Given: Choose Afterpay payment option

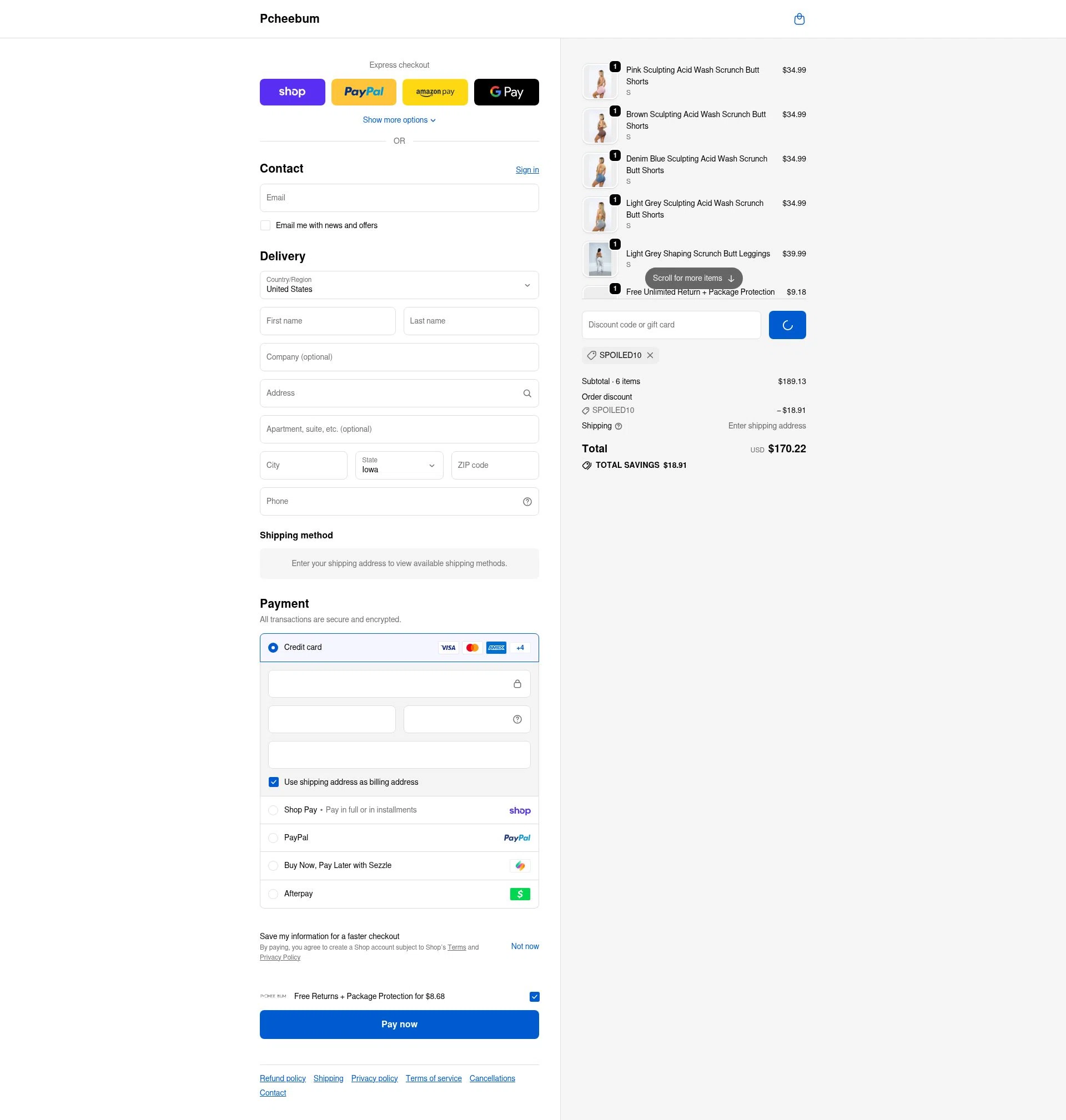Looking at the screenshot, I should click(x=273, y=894).
